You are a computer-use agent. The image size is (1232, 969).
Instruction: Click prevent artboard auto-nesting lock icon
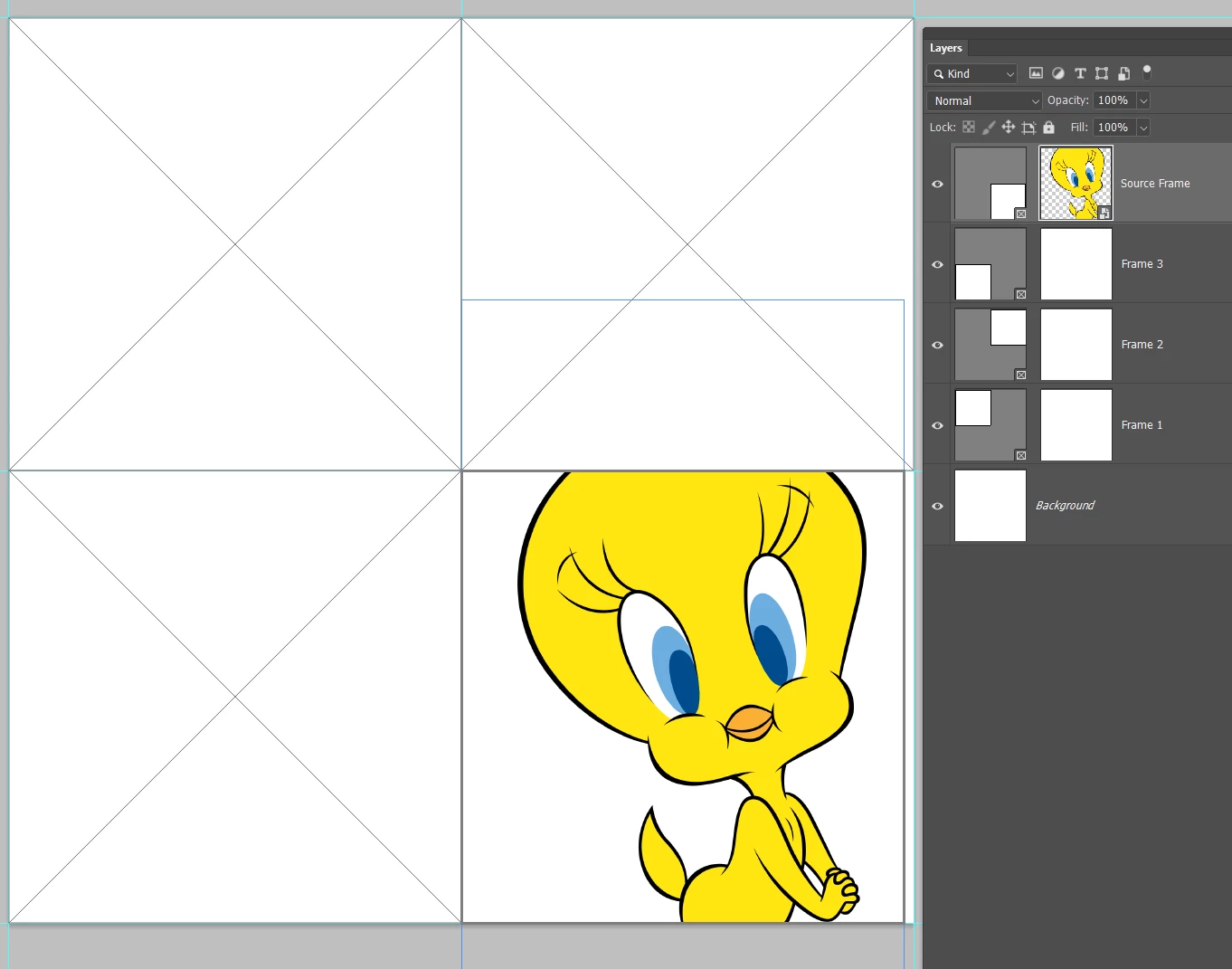pos(1028,128)
